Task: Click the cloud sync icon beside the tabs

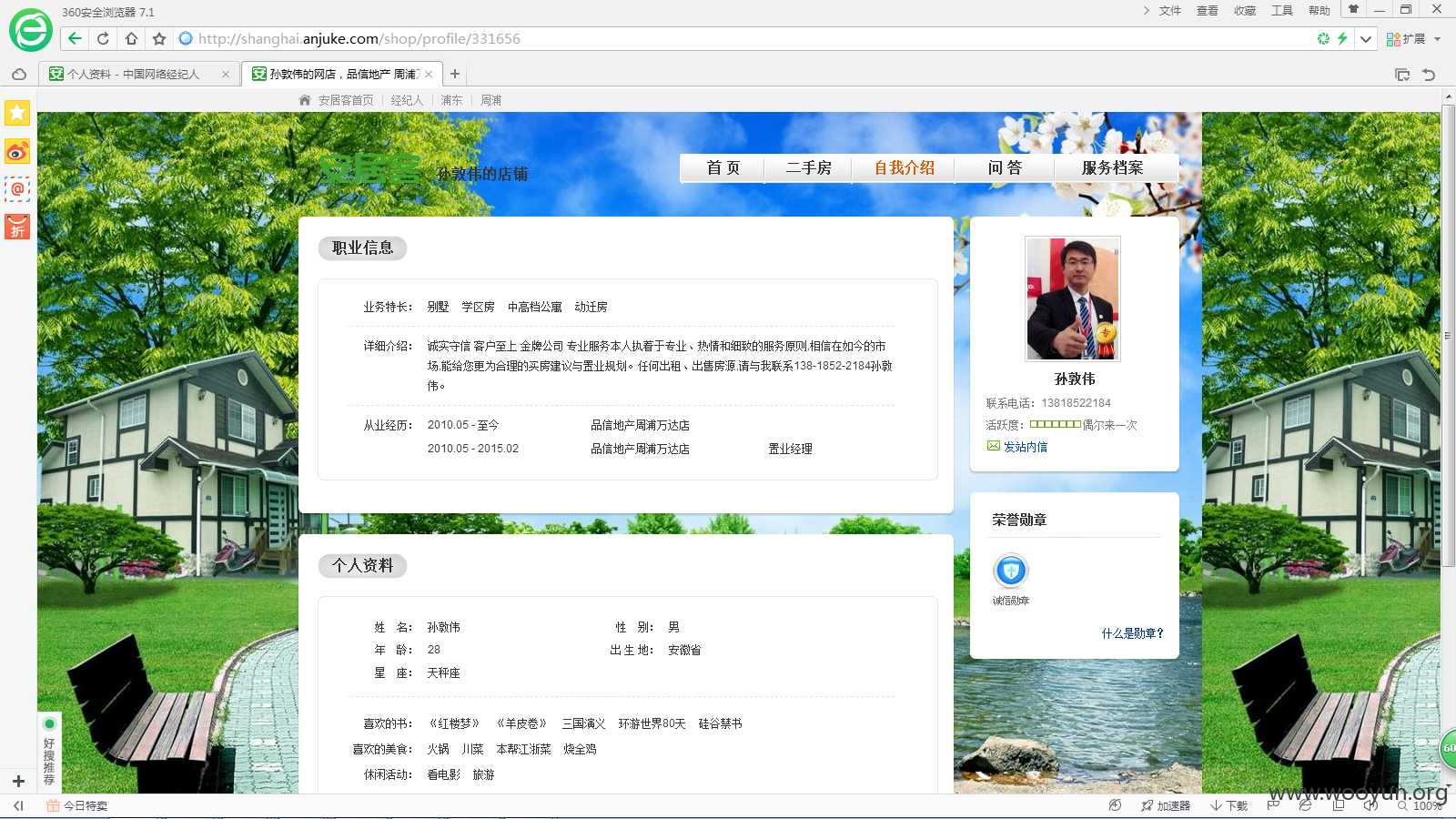Action: [19, 74]
